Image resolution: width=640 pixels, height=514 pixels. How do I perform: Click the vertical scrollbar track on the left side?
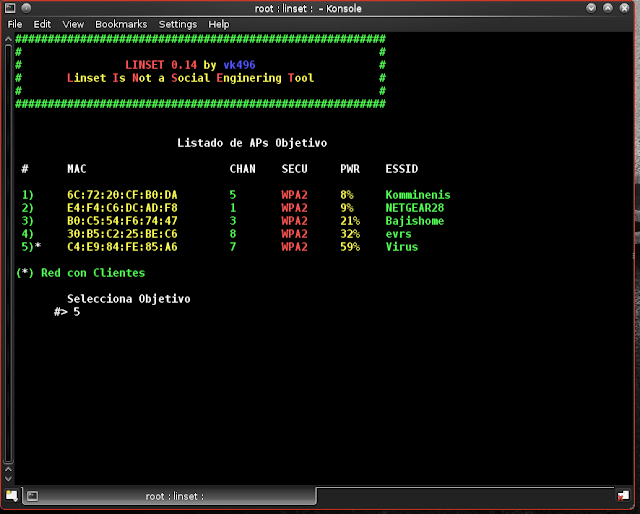tap(8, 250)
